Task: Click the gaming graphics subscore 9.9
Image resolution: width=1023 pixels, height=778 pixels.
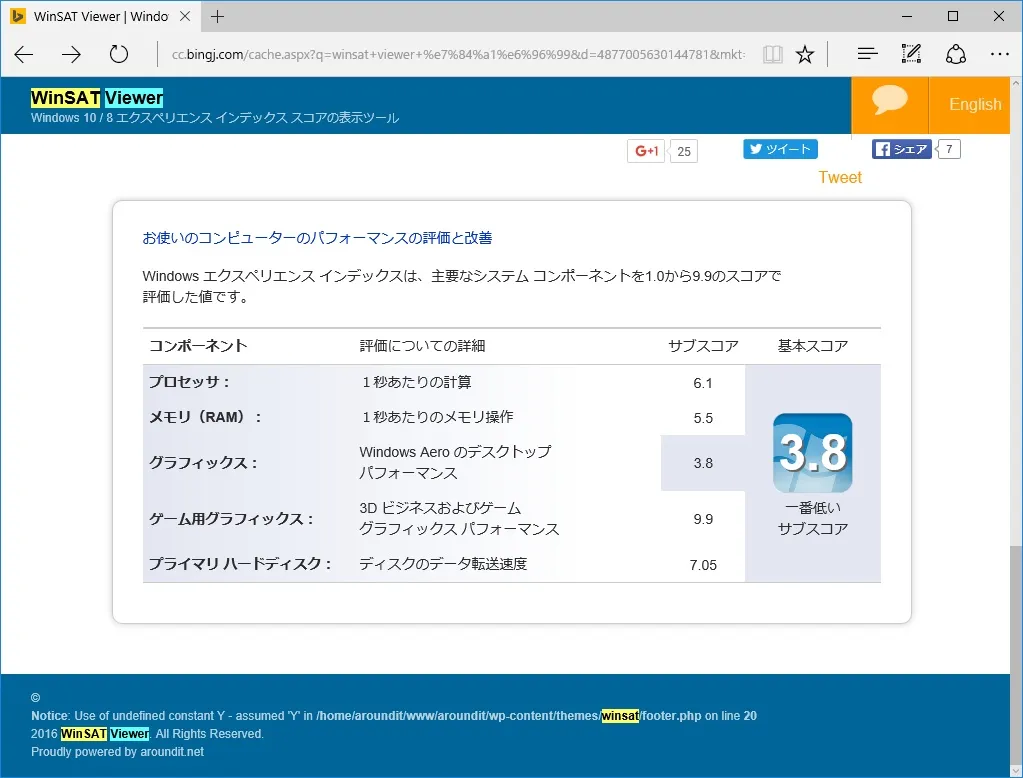Action: point(703,520)
